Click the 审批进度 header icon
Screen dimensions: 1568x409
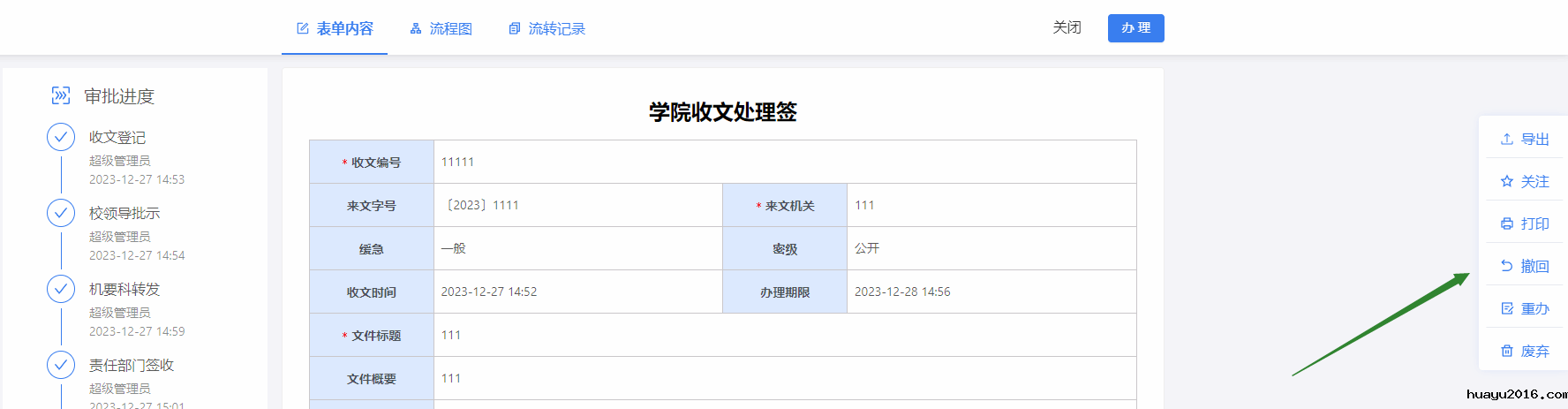[x=61, y=95]
